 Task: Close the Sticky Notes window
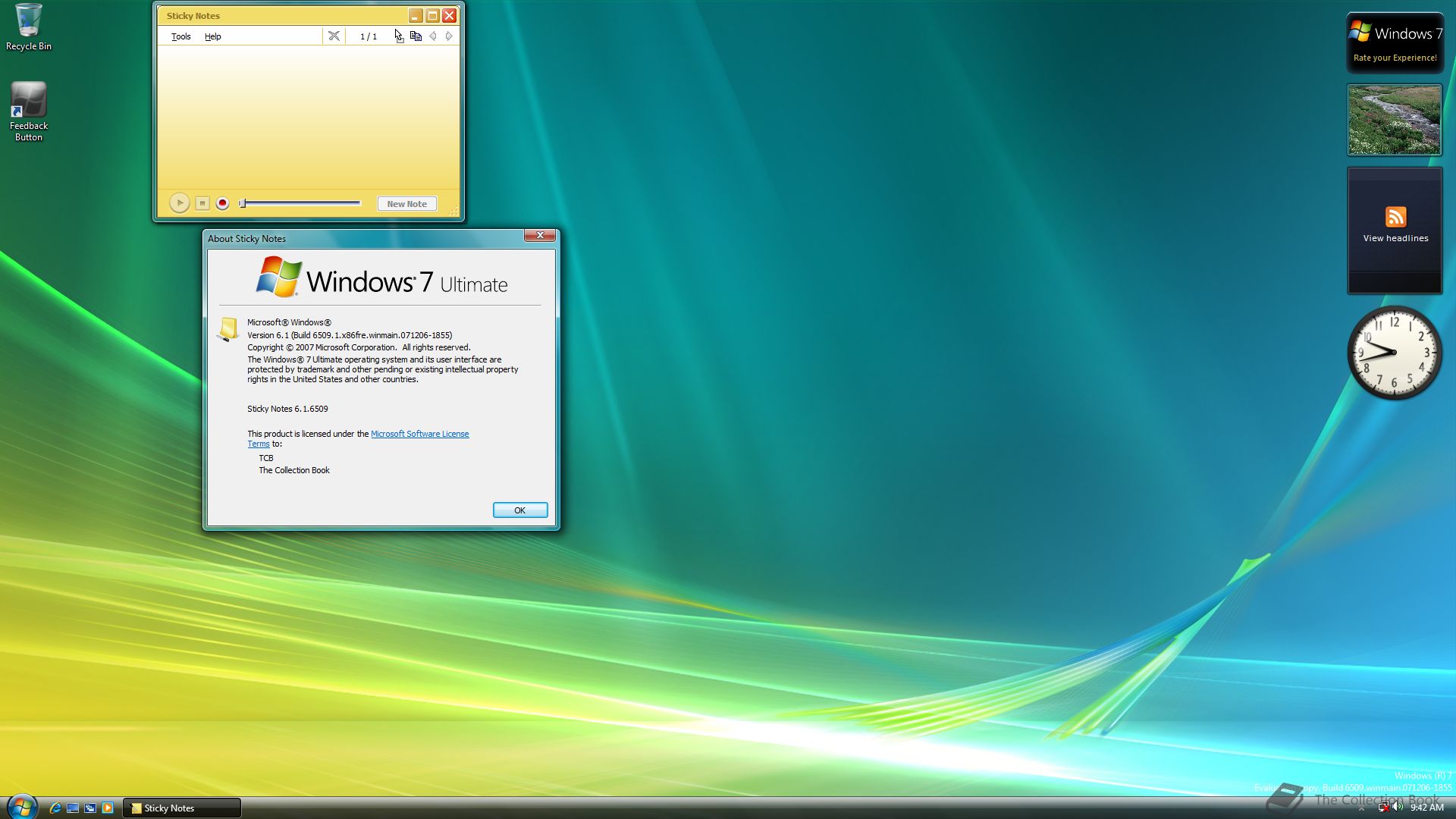(450, 15)
